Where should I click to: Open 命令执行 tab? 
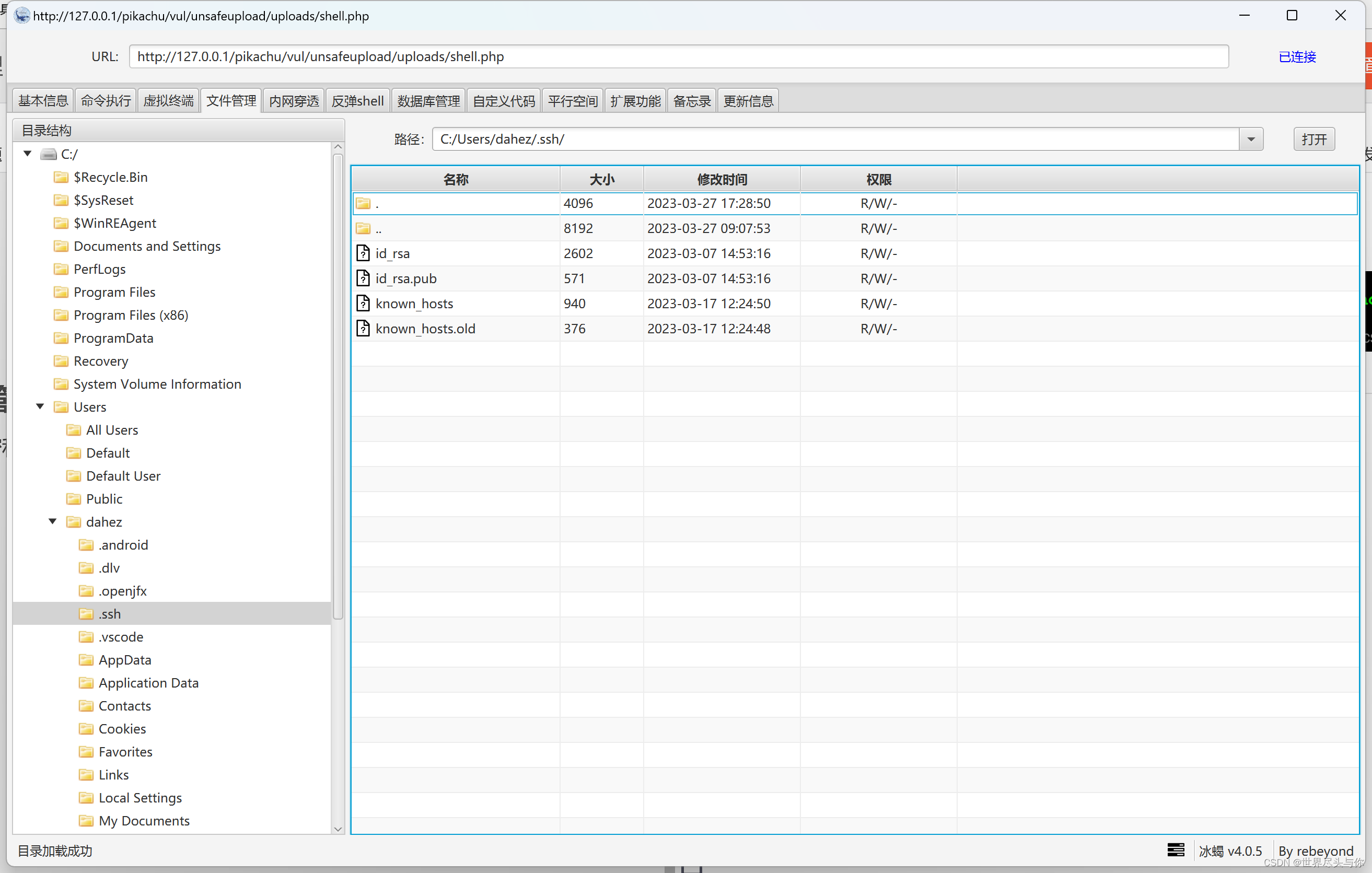click(104, 100)
